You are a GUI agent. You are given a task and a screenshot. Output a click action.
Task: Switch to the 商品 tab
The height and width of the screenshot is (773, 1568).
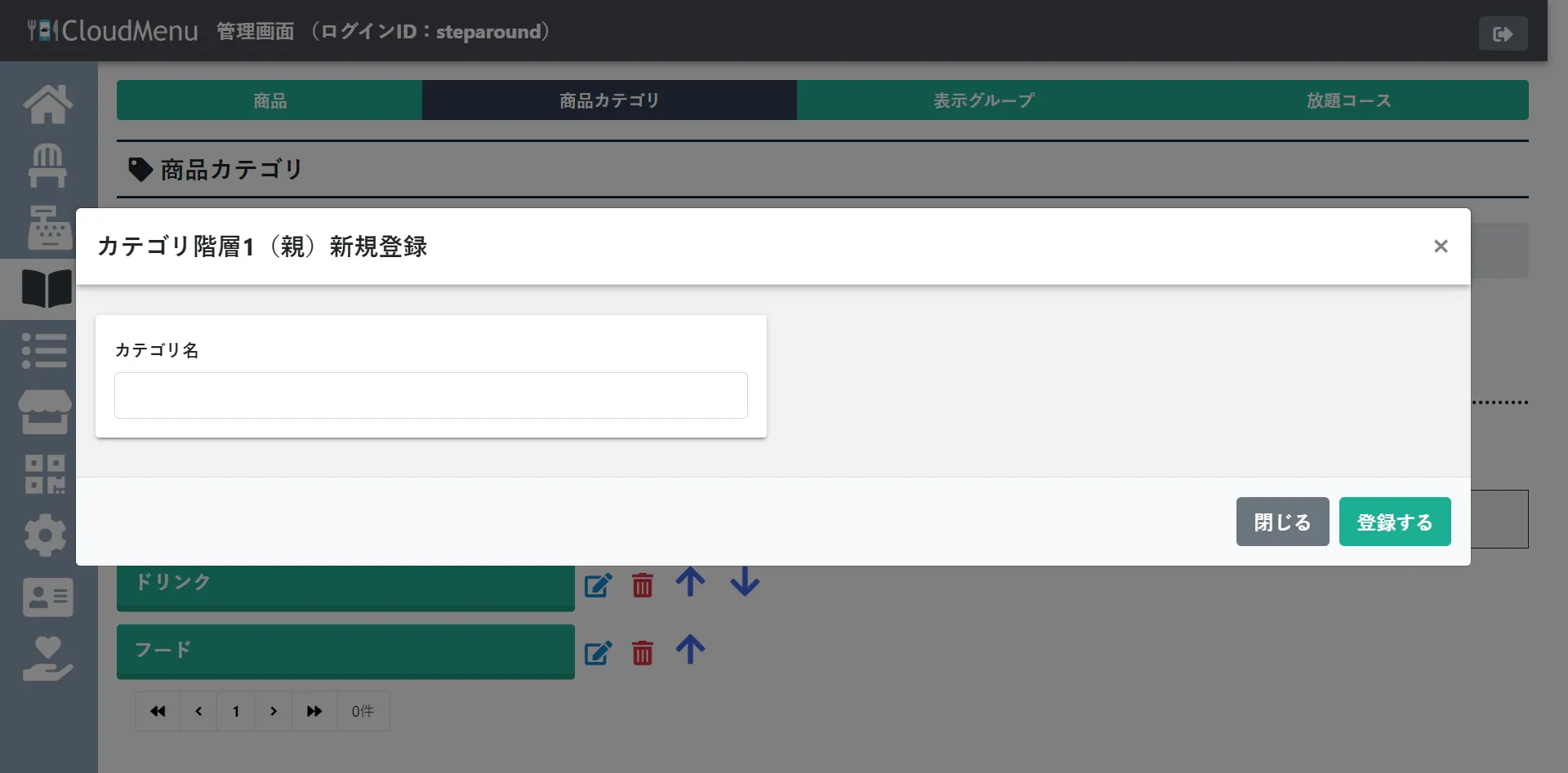pos(269,100)
